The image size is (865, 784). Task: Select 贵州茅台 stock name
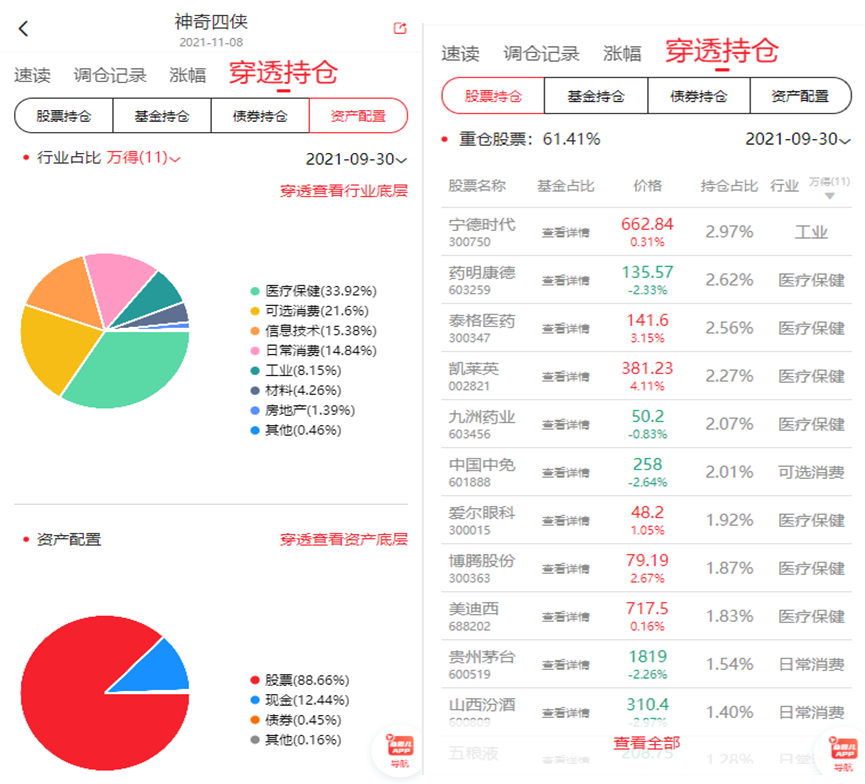[482, 657]
